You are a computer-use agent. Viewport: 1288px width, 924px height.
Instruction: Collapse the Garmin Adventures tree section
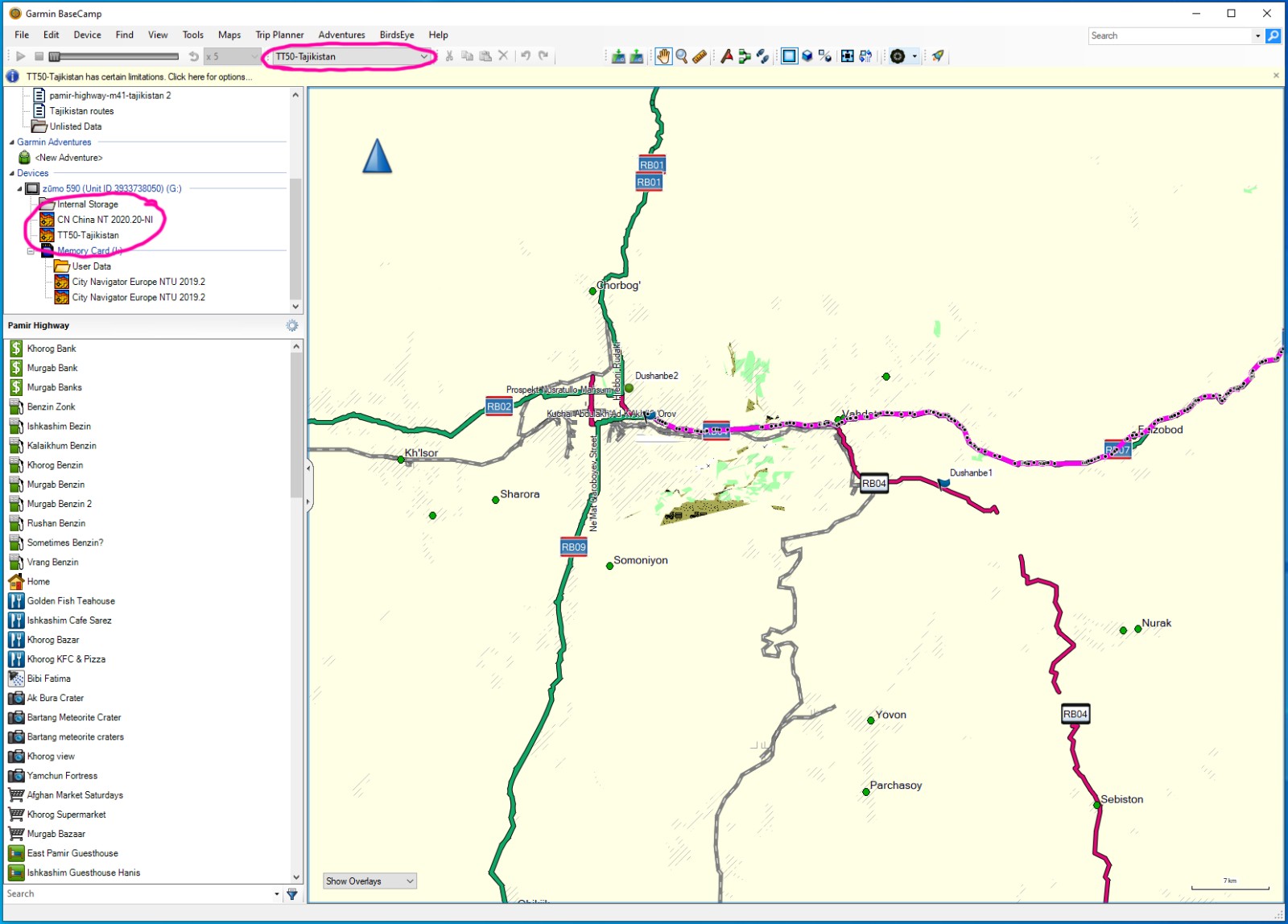11,142
